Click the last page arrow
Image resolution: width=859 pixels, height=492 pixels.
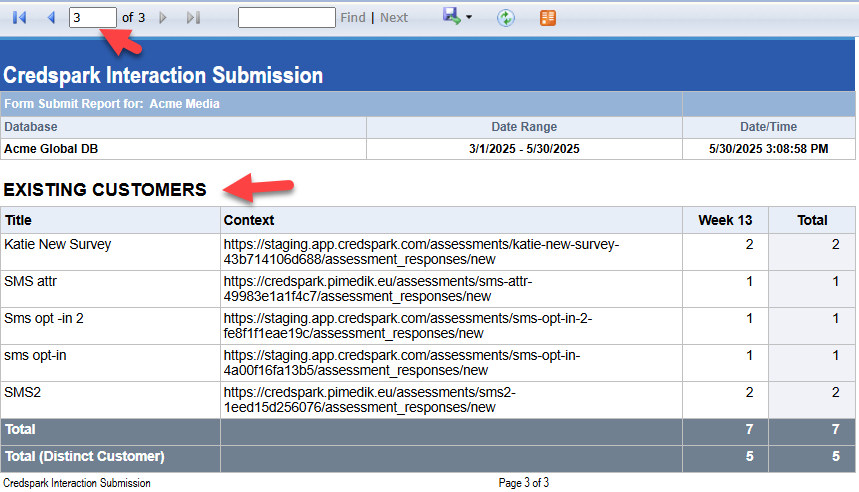pos(193,18)
